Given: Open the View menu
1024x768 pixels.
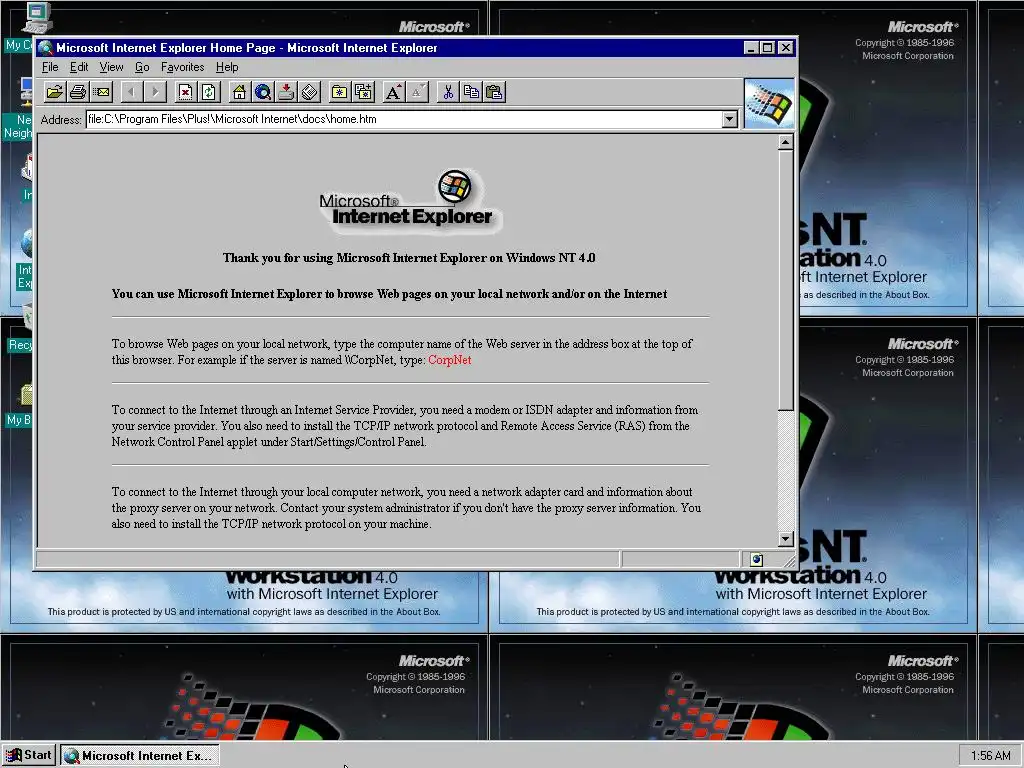Looking at the screenshot, I should pyautogui.click(x=111, y=67).
